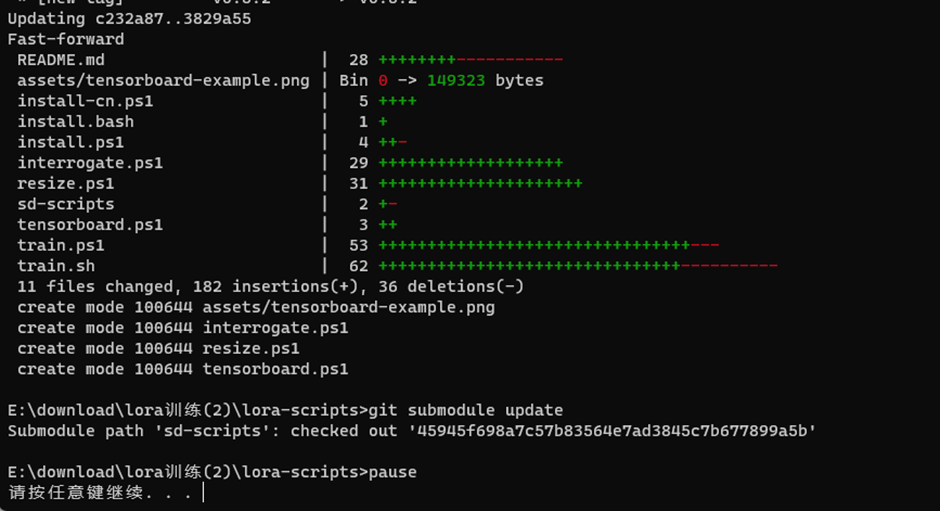The height and width of the screenshot is (511, 940).
Task: Click the text cursor after the prompt
Action: click(202, 493)
